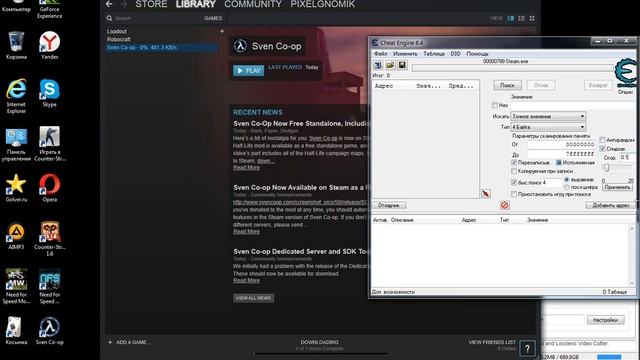
Task: Open the Help menu in Cheat Engine
Action: (477, 54)
